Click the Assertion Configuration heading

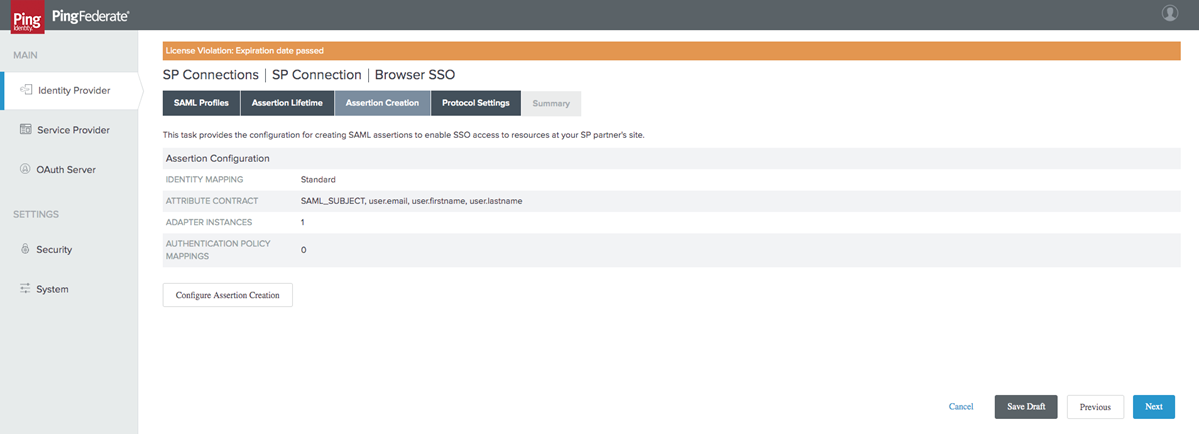(217, 158)
